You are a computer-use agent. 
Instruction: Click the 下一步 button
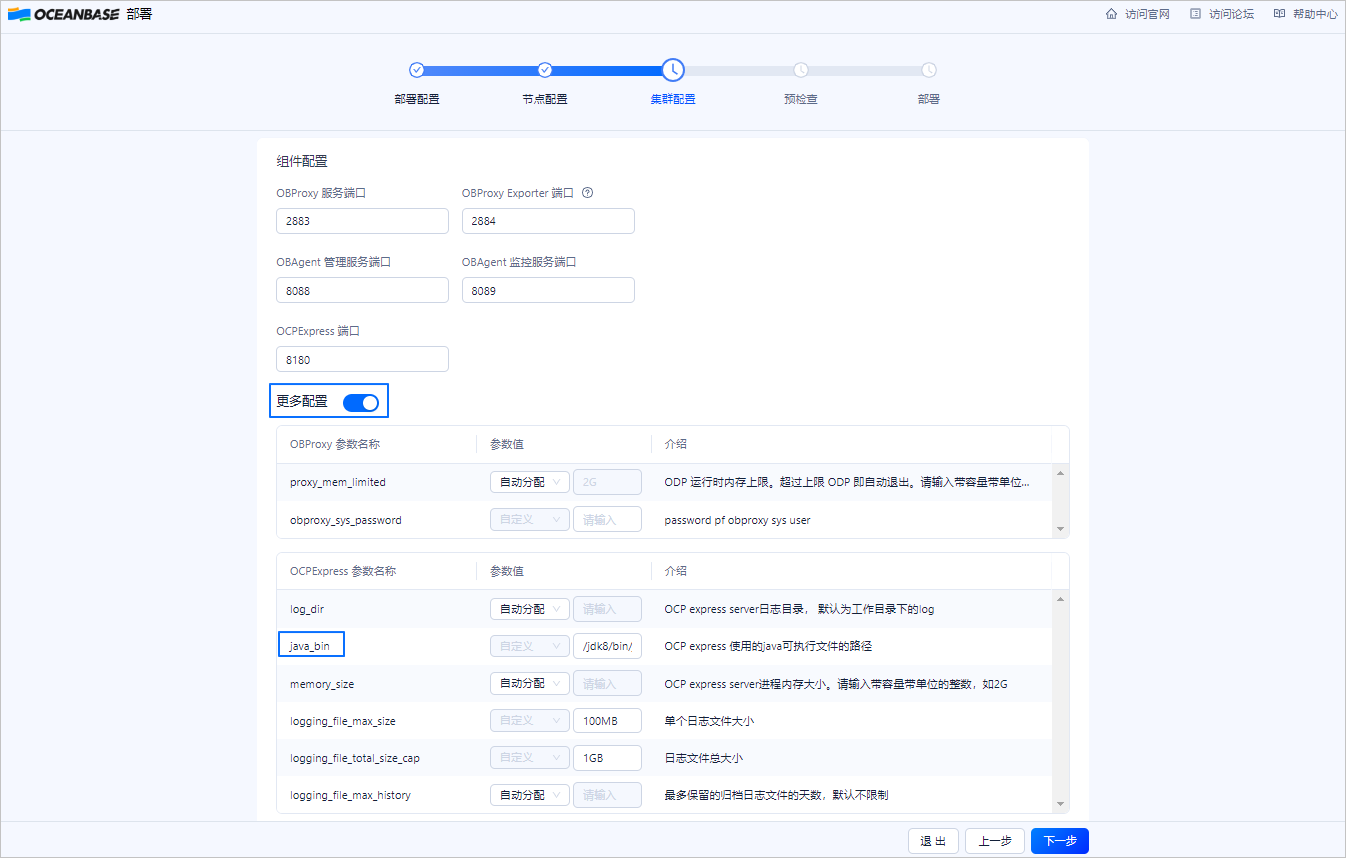pos(1059,841)
